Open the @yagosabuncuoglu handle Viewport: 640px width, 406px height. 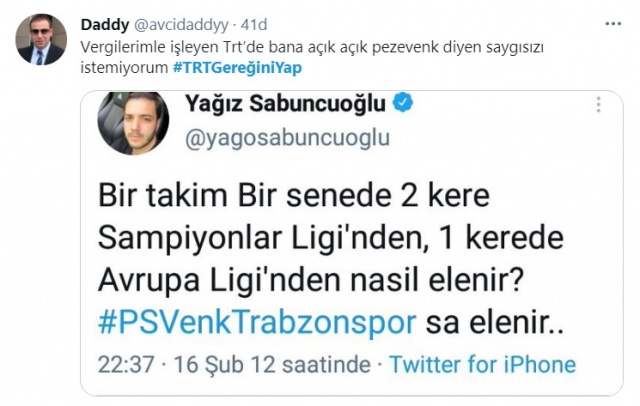click(287, 138)
